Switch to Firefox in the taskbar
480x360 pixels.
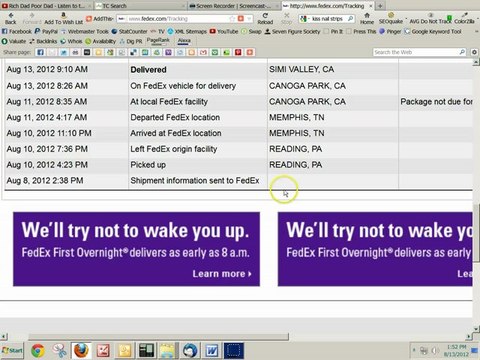(81, 350)
